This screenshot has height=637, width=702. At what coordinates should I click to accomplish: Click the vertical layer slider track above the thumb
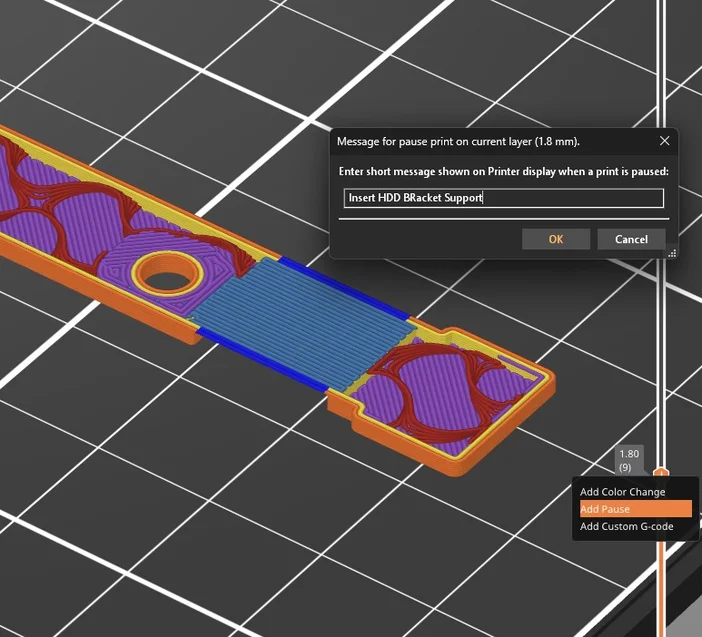point(661,233)
